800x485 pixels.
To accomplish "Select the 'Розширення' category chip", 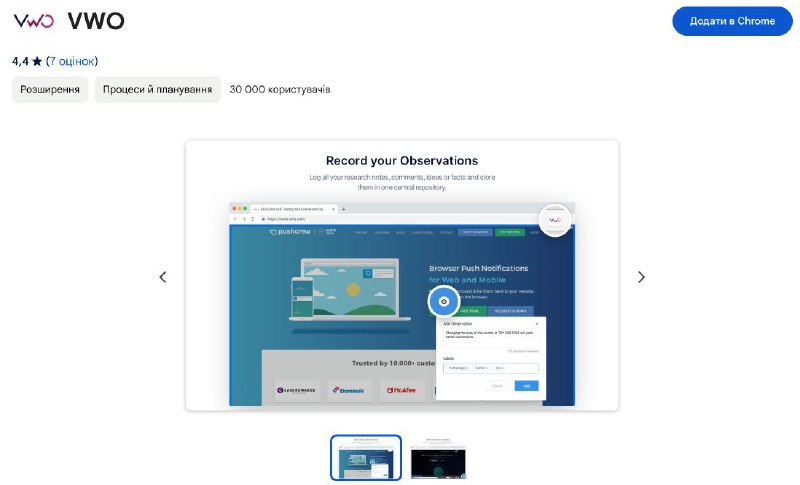I will [x=50, y=90].
